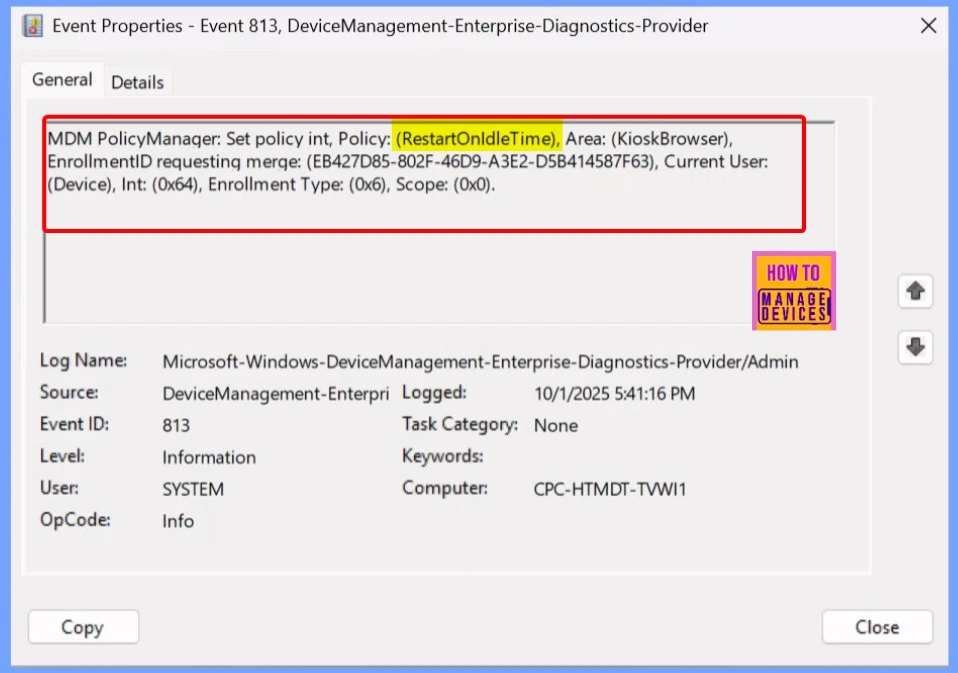The image size is (958, 673).
Task: Close the dialog with the title bar X
Action: 927,26
